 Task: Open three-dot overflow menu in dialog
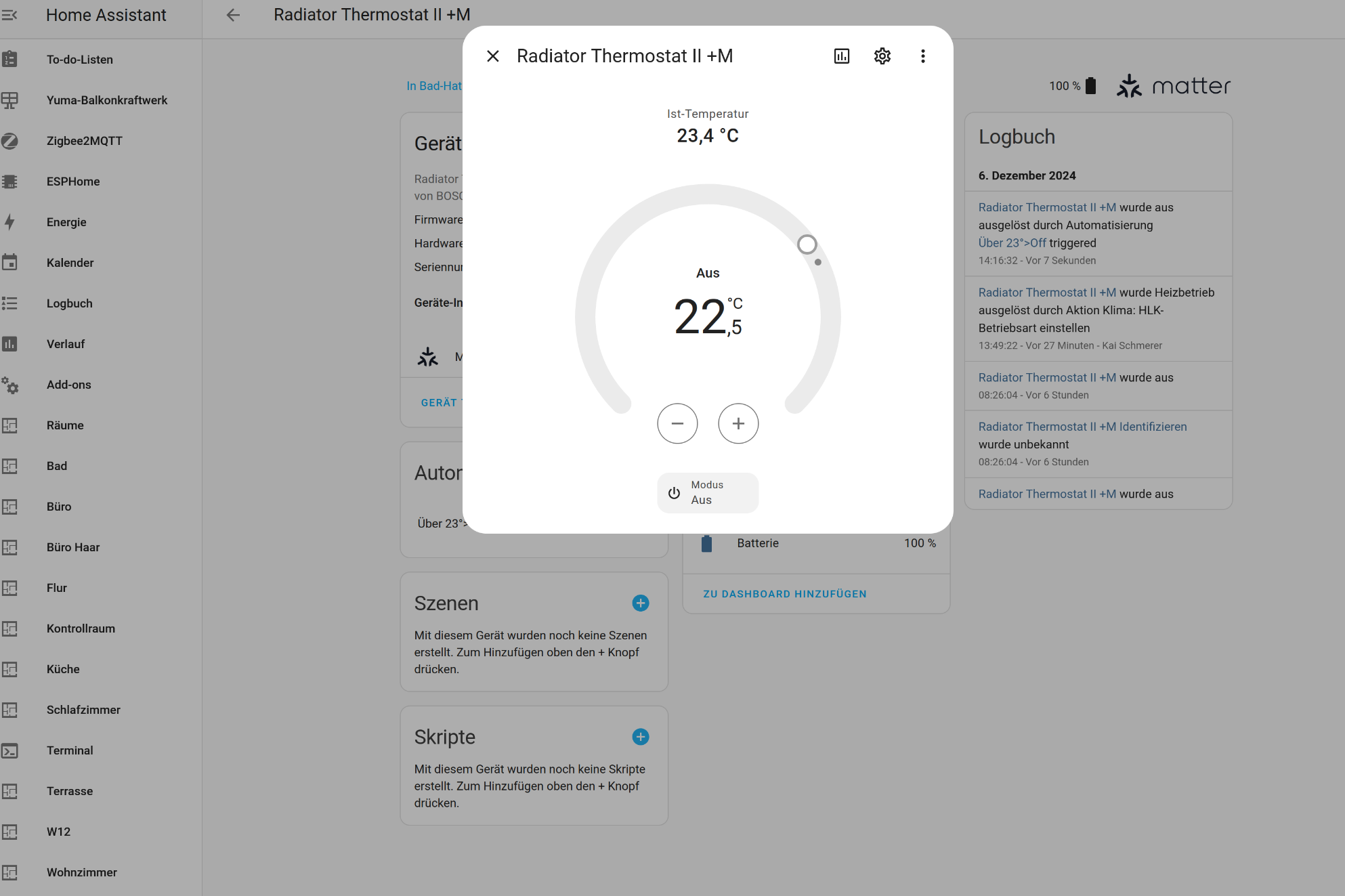click(922, 56)
